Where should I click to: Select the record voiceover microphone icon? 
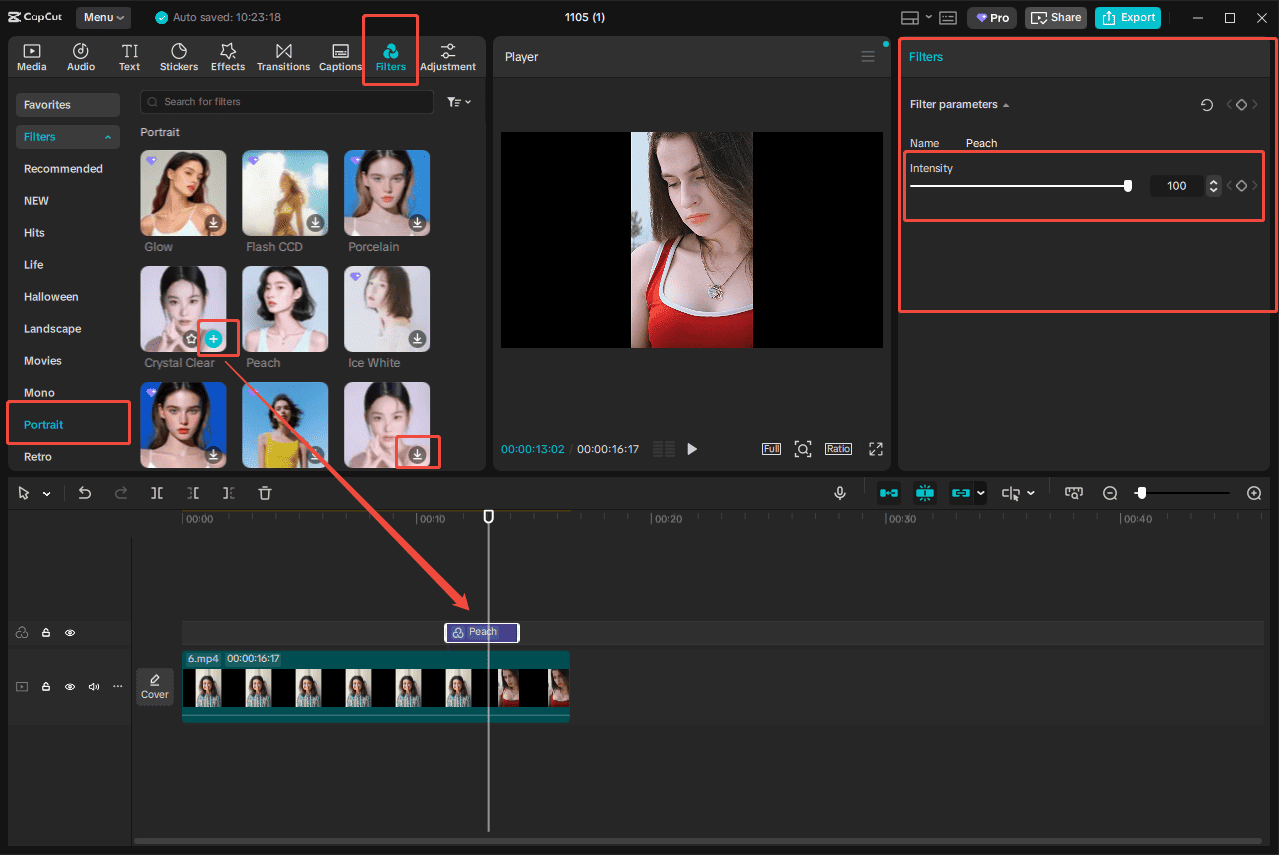(839, 492)
